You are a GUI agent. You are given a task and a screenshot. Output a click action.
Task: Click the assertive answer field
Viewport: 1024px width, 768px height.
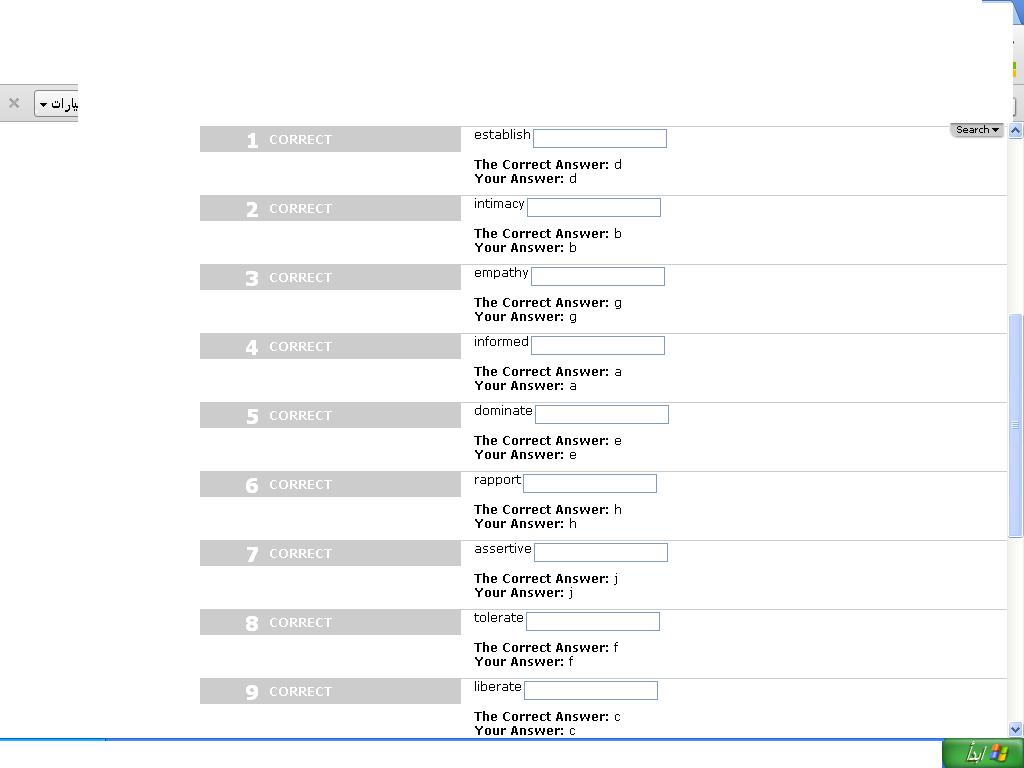coord(601,552)
